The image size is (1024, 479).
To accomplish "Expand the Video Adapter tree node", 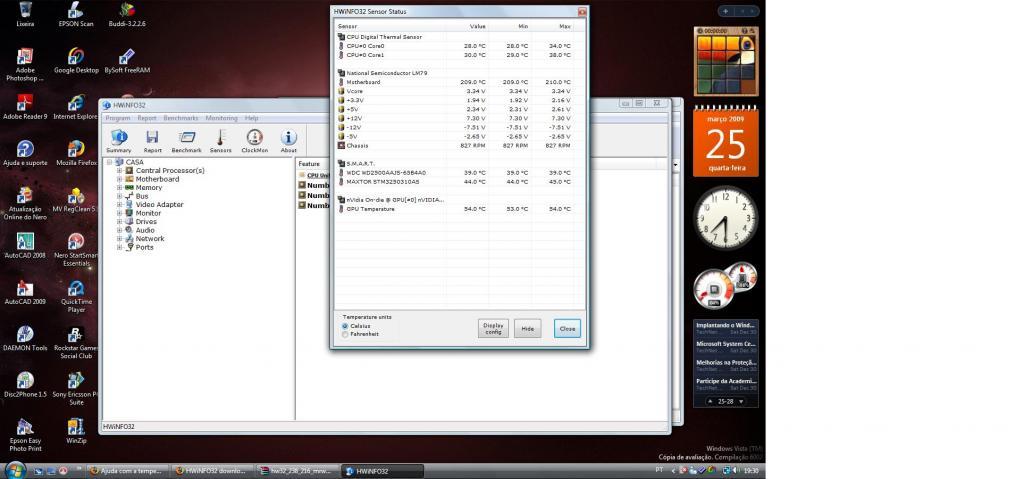I will pyautogui.click(x=120, y=205).
